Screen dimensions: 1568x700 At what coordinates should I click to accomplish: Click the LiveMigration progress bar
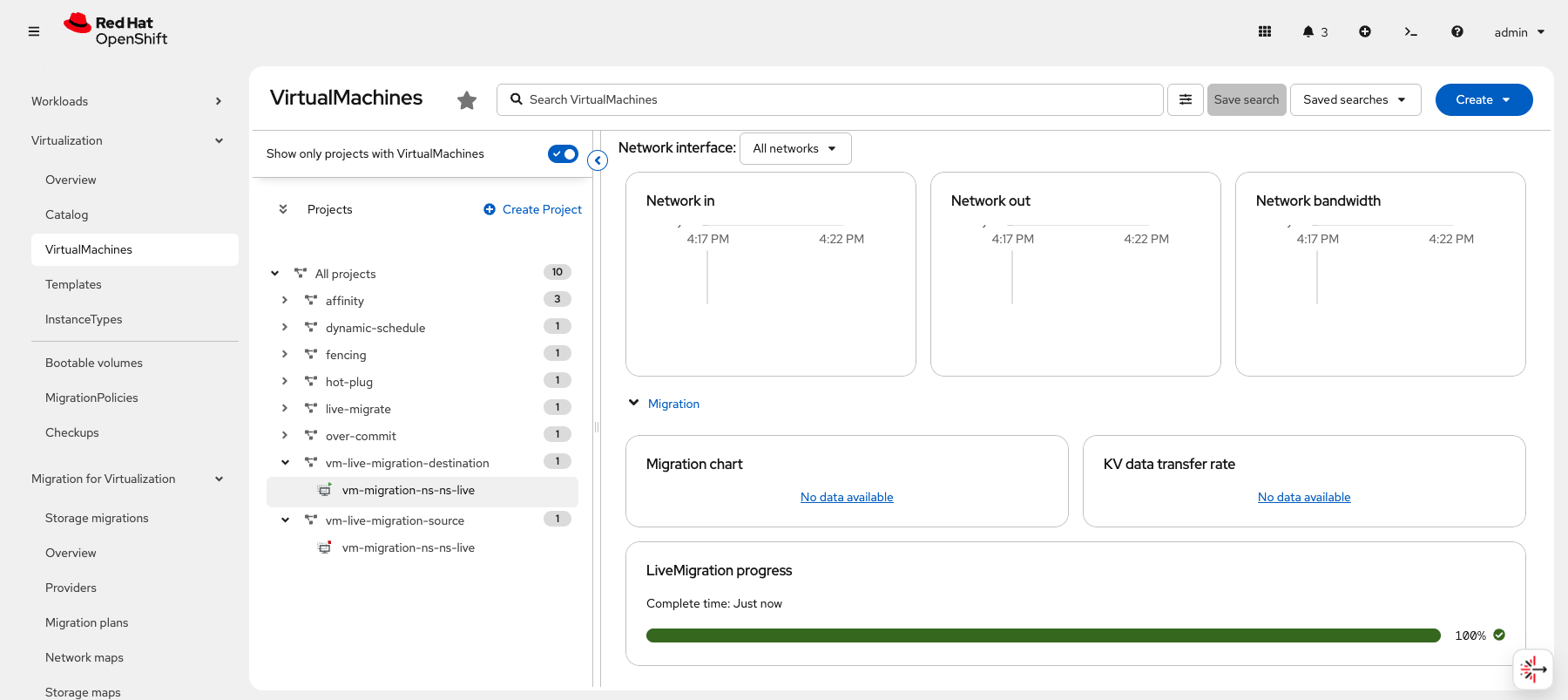1043,635
